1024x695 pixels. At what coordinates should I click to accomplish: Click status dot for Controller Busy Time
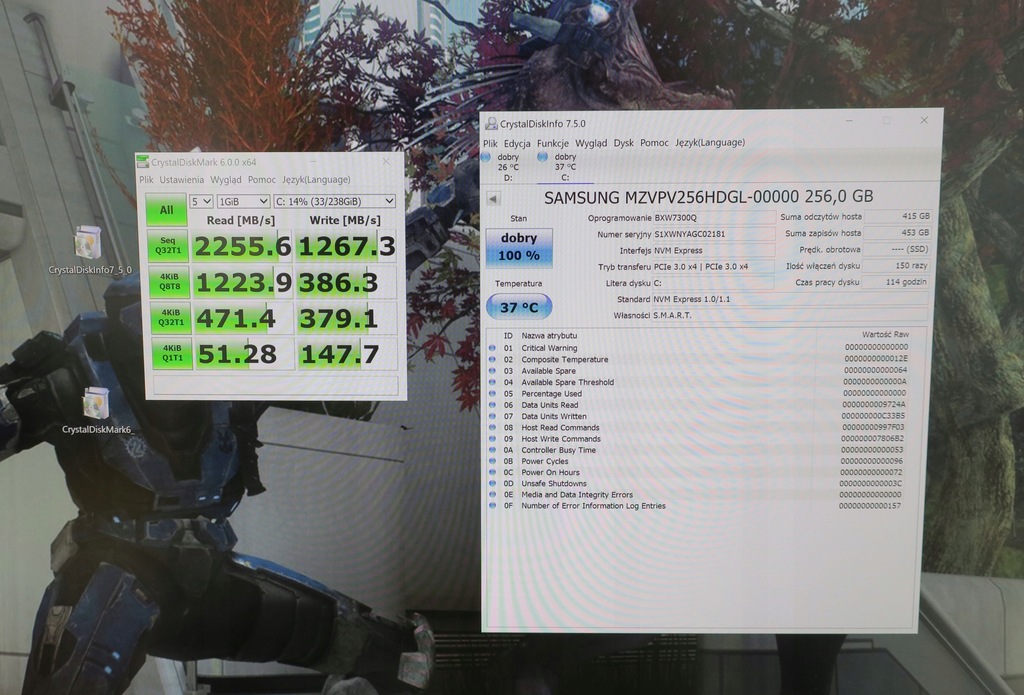pos(492,450)
